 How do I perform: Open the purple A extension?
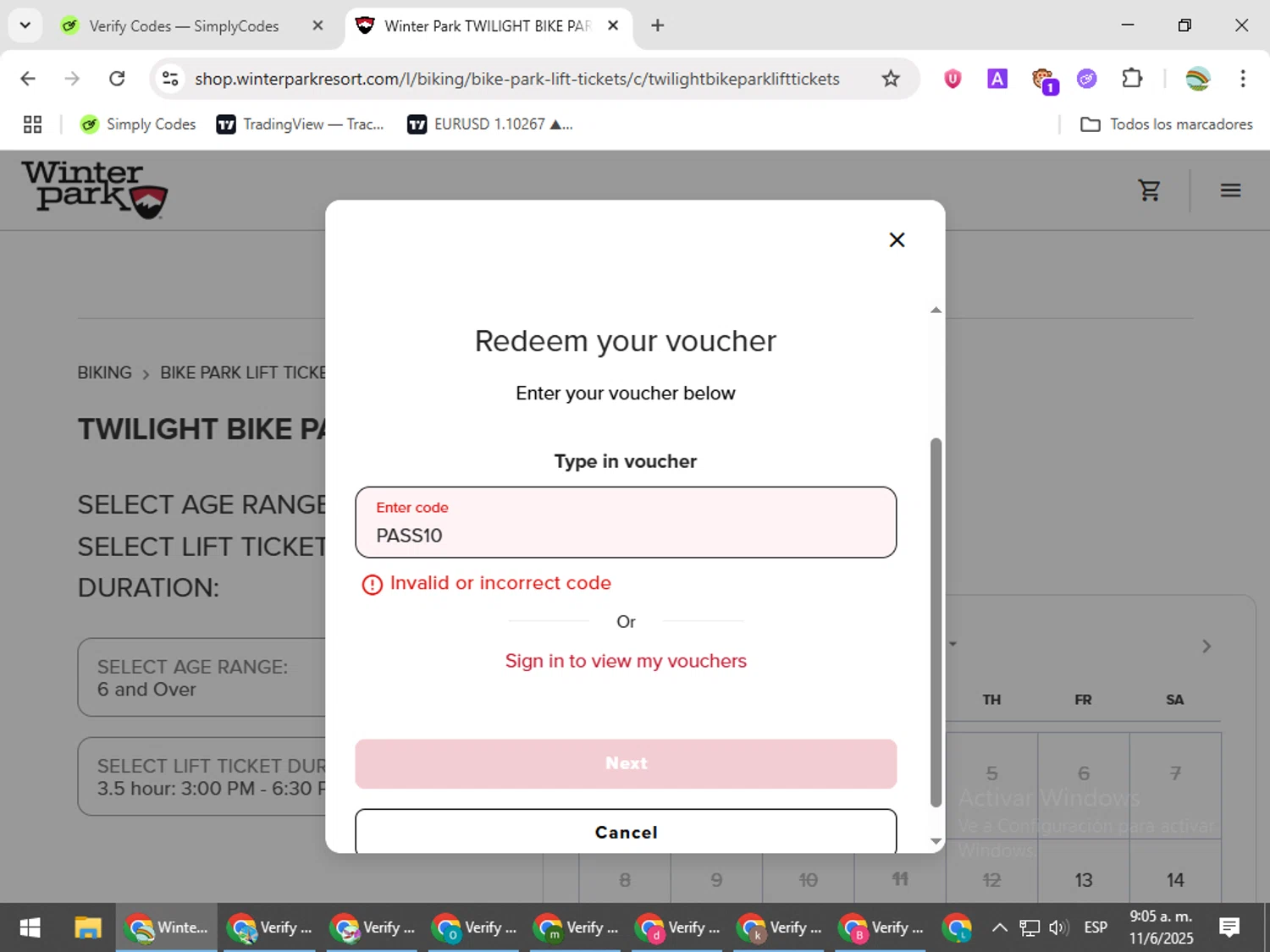click(997, 79)
